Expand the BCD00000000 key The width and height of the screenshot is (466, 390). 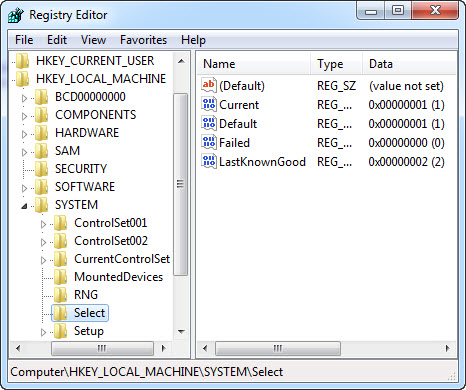point(24,98)
